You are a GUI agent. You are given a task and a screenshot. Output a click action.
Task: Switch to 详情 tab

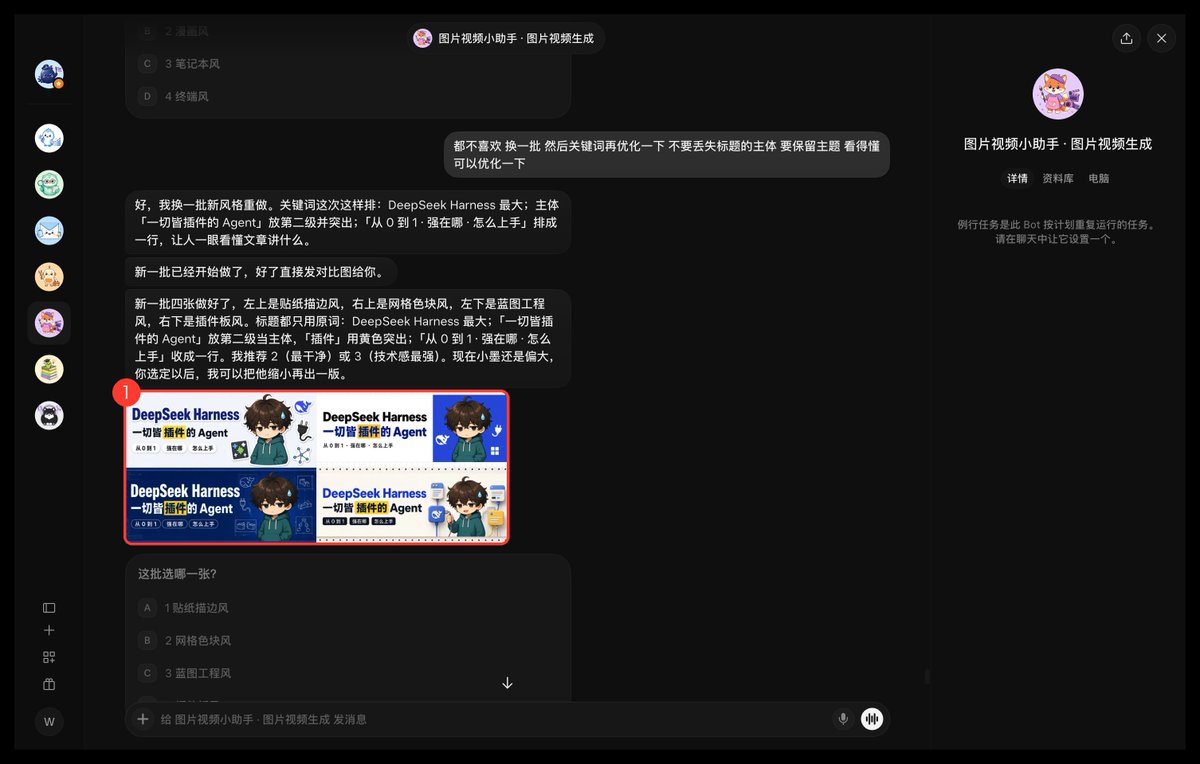pyautogui.click(x=1017, y=179)
